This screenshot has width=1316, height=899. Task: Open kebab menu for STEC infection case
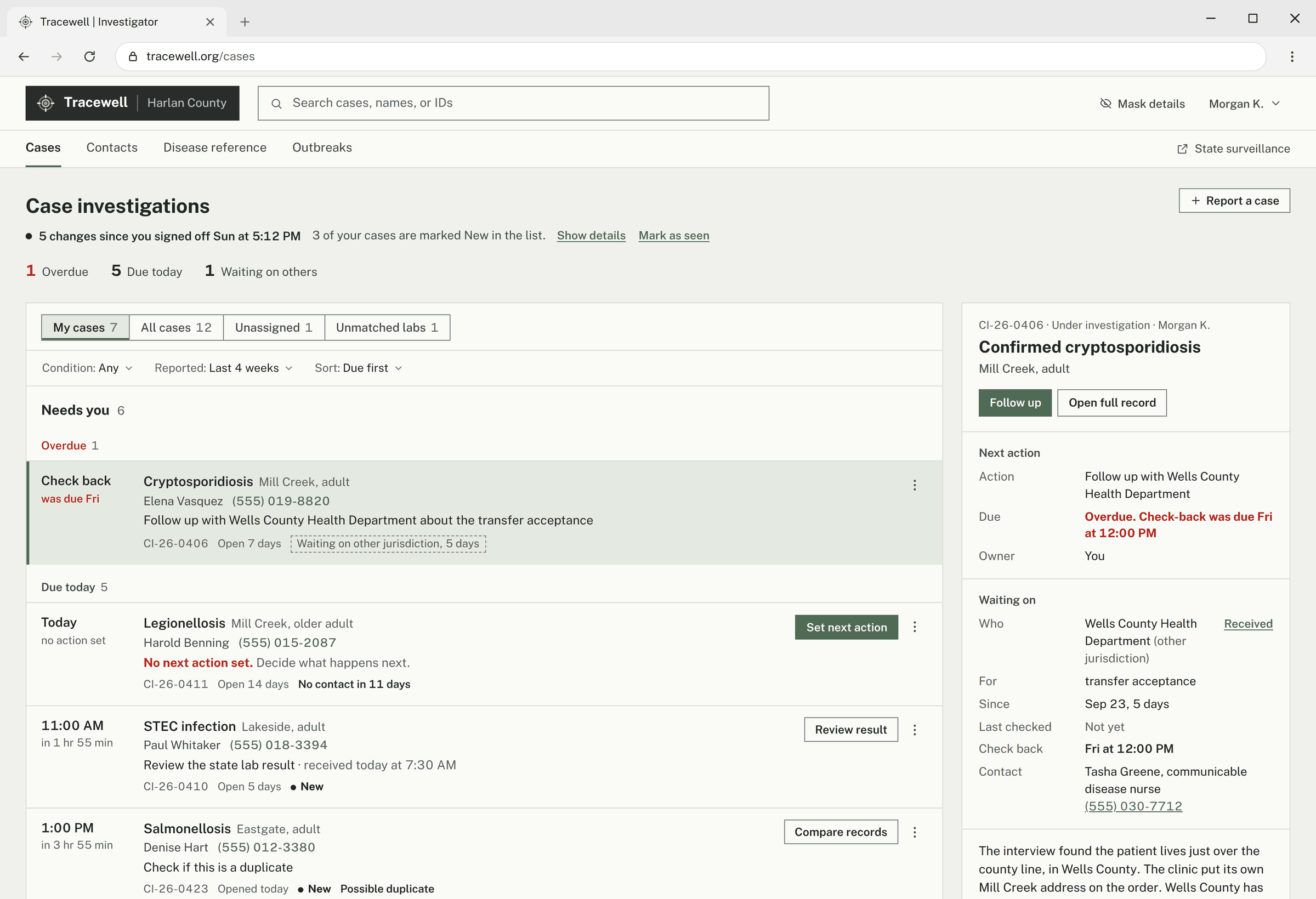[x=915, y=730]
